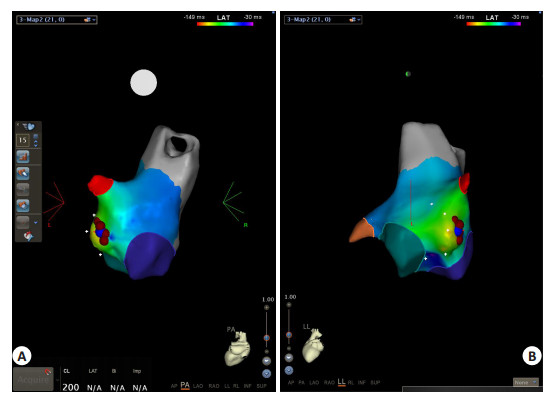Click the Acquire button
Image resolution: width=554 pixels, height=398 pixels.
pos(33,379)
